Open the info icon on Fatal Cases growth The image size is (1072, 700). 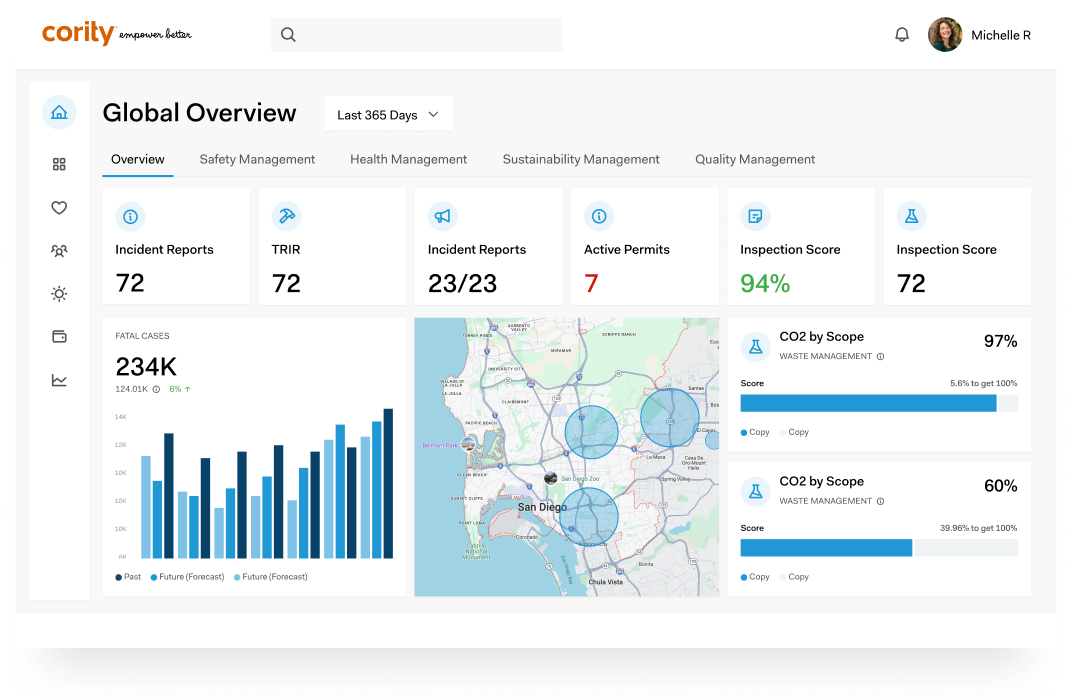[x=158, y=388]
